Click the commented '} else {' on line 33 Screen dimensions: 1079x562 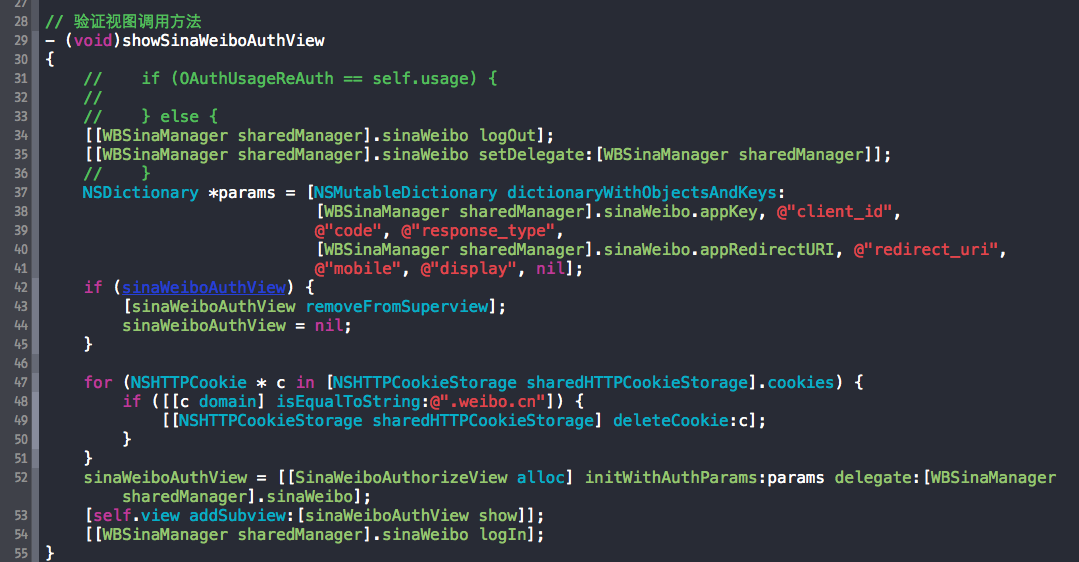pyautogui.click(x=180, y=116)
